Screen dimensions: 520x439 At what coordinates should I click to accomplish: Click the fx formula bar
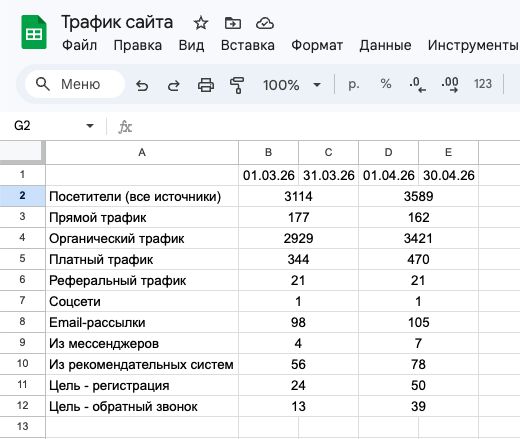pos(313,127)
